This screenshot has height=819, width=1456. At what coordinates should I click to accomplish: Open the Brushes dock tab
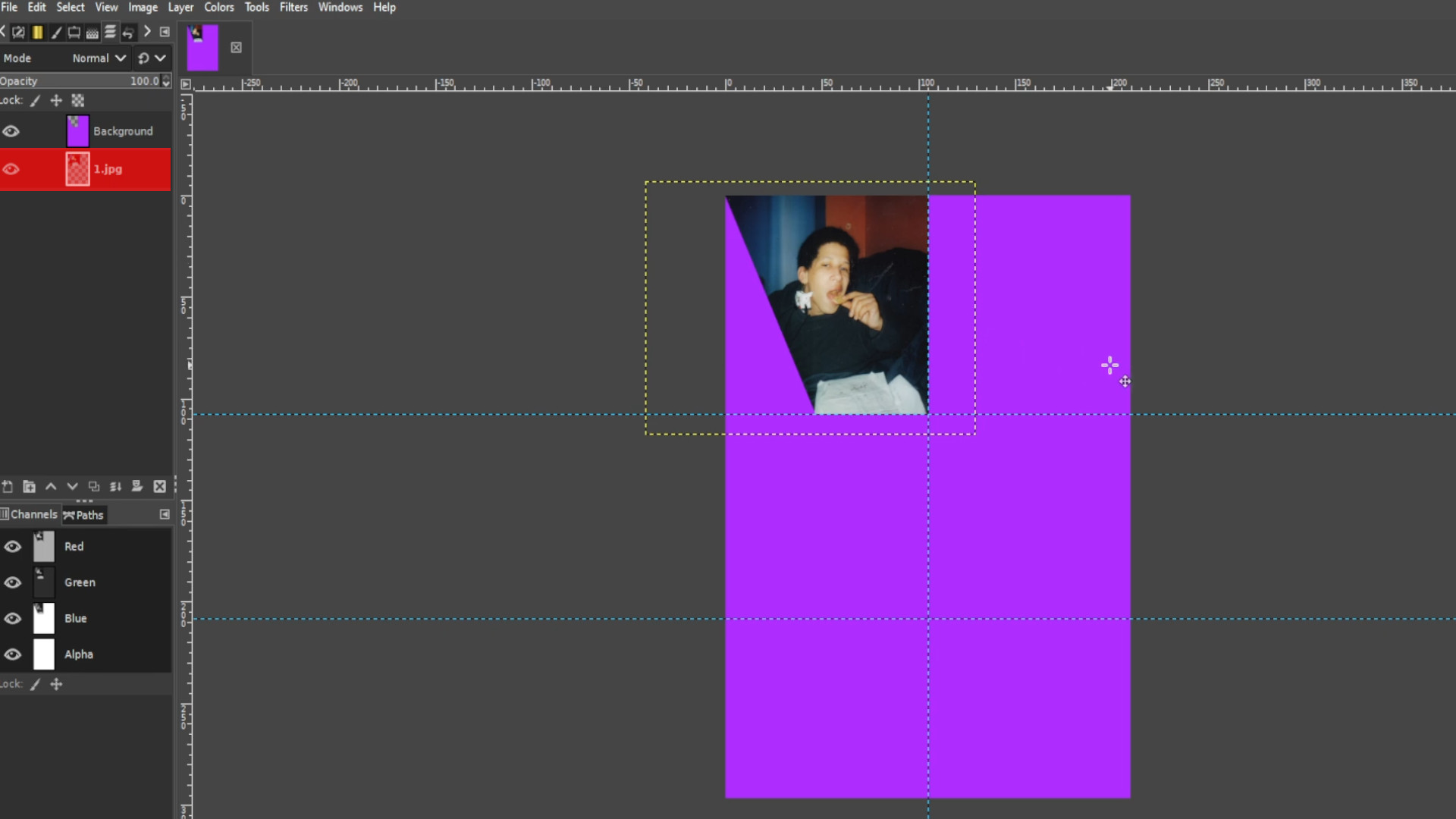(x=56, y=32)
